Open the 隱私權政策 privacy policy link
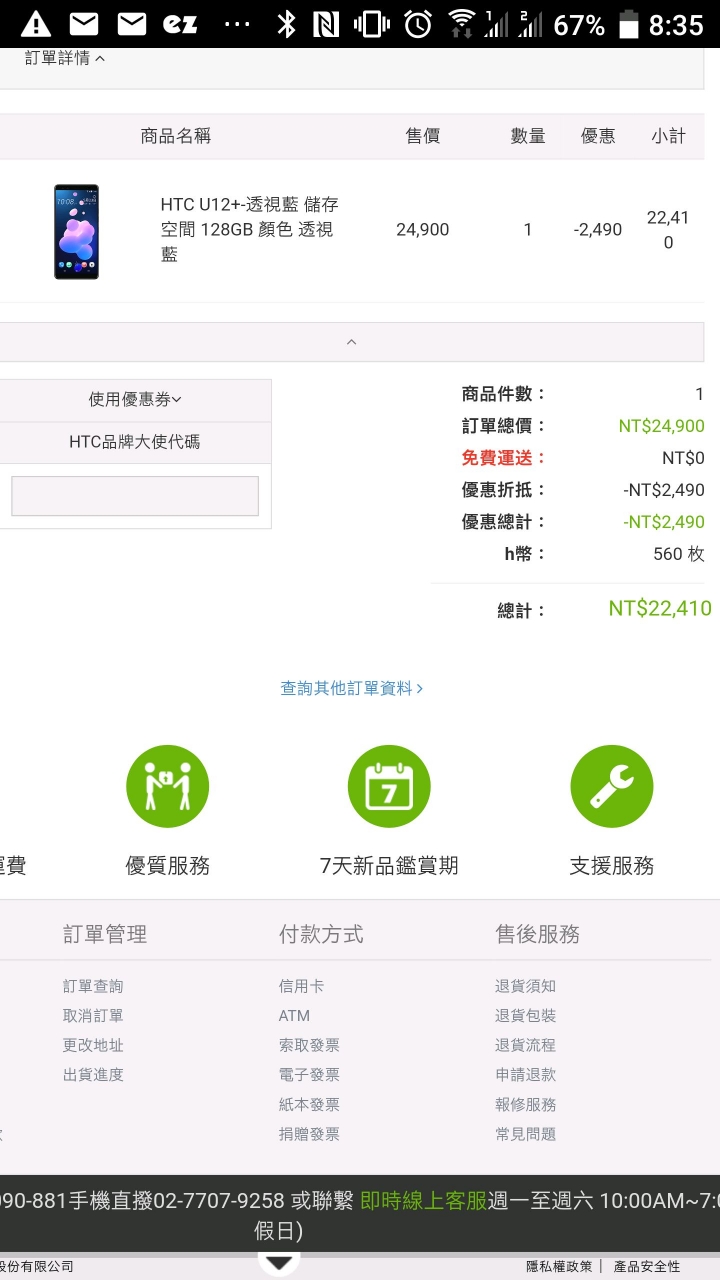The height and width of the screenshot is (1280, 720). (x=559, y=1267)
